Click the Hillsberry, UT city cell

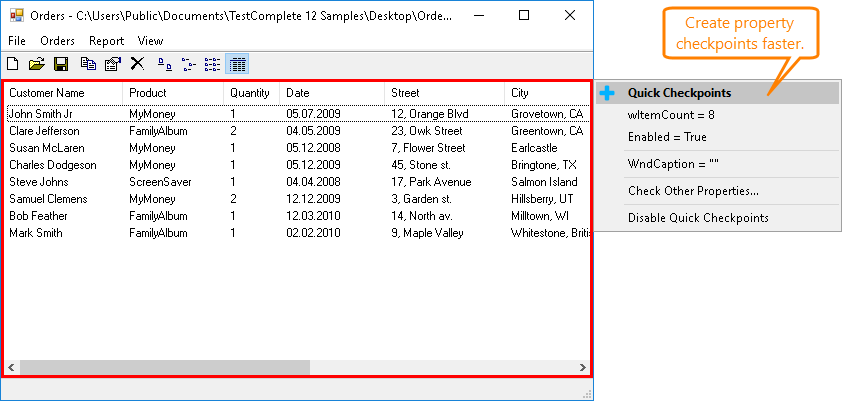(542, 199)
